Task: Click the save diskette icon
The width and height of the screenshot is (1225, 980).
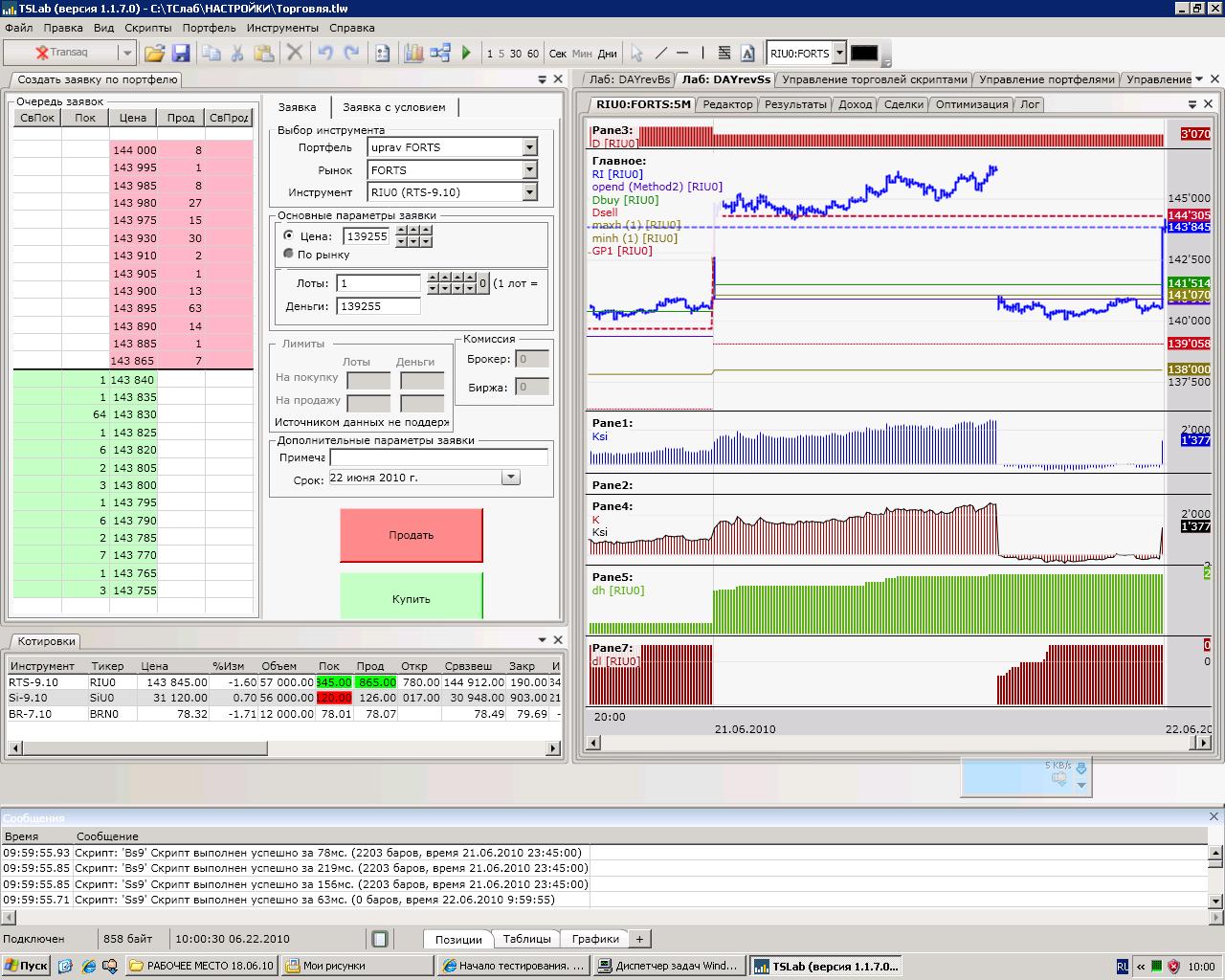Action: click(180, 54)
